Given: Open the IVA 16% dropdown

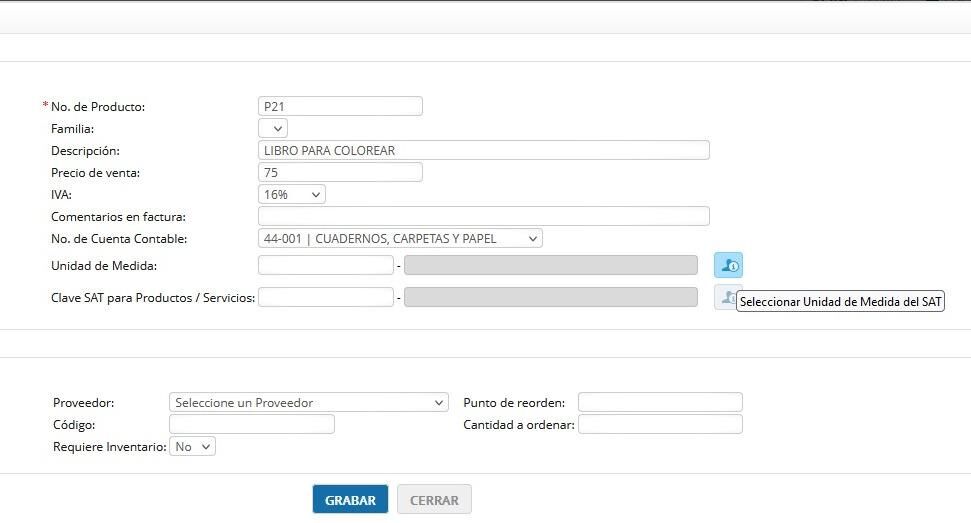Looking at the screenshot, I should (292, 194).
